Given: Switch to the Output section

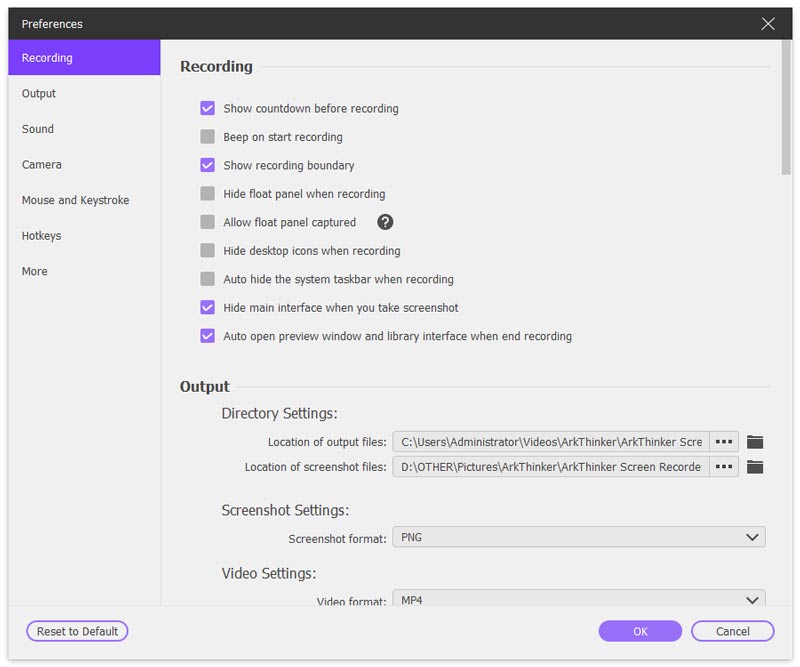Looking at the screenshot, I should (x=84, y=93).
